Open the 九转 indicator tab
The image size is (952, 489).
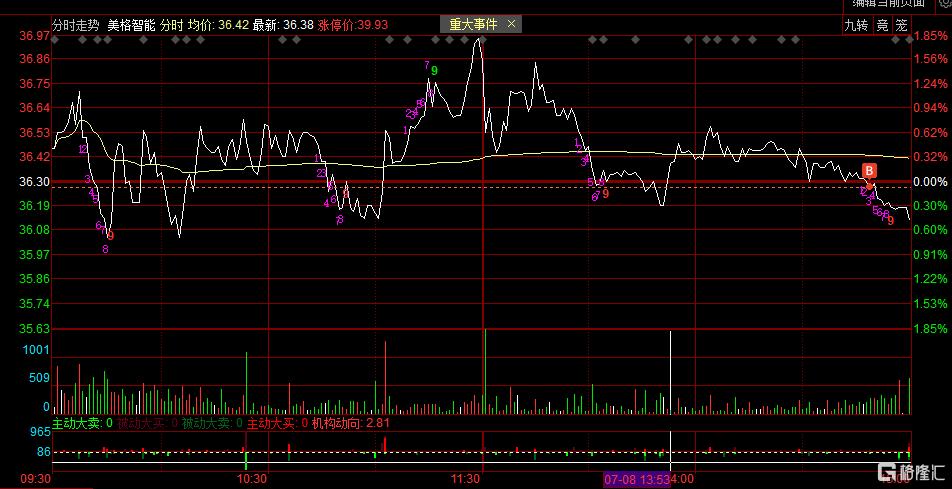click(857, 25)
